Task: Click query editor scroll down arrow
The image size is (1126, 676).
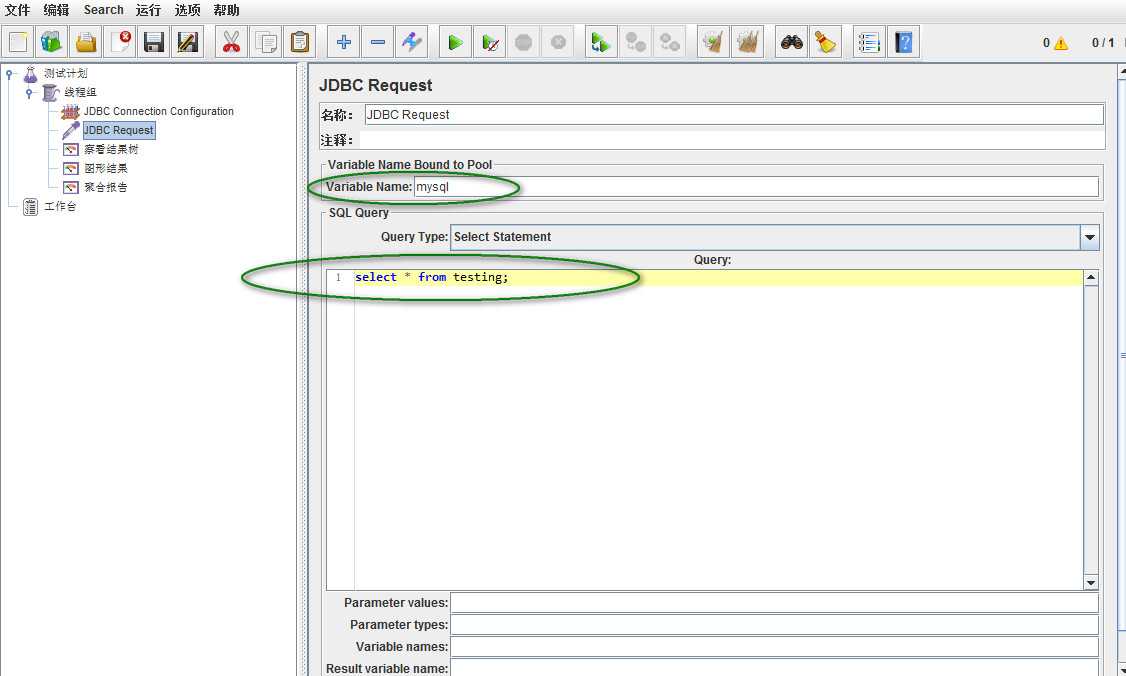Action: pos(1091,583)
